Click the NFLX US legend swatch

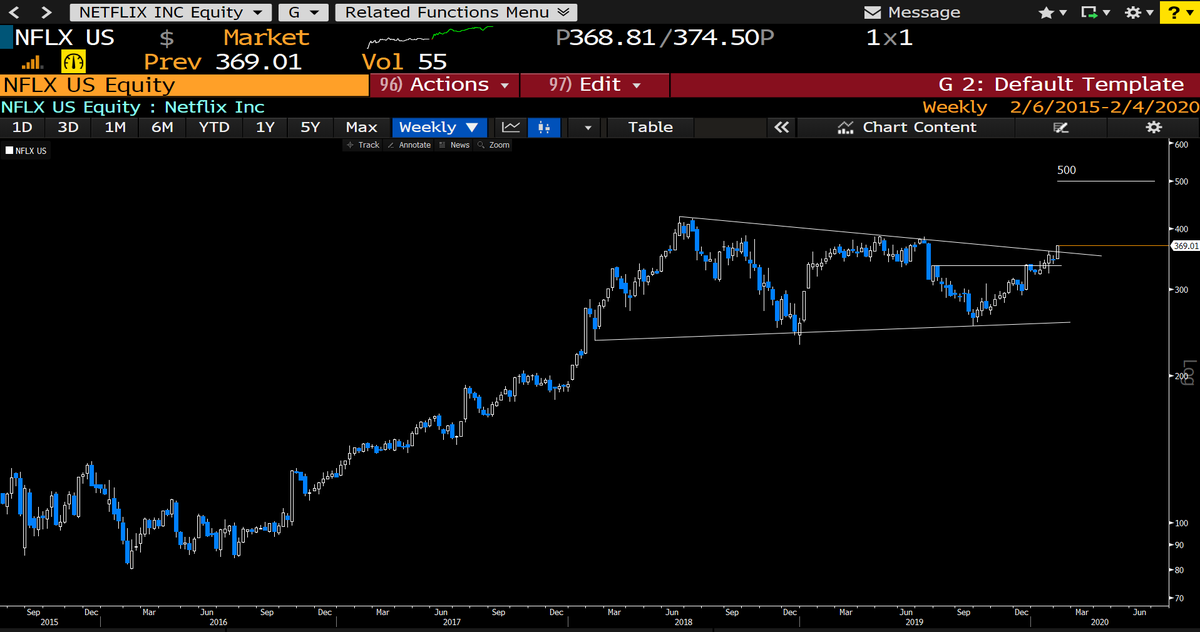pos(9,151)
